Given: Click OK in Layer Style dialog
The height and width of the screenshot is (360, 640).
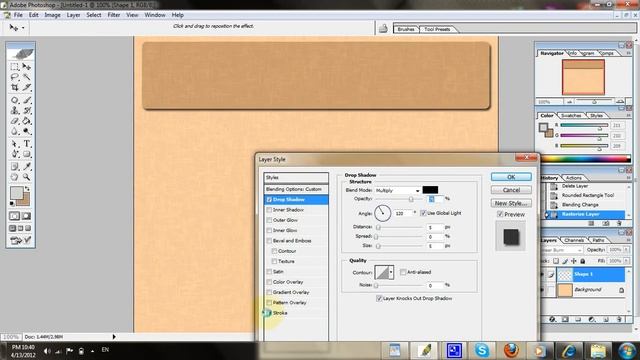Looking at the screenshot, I should click(511, 177).
